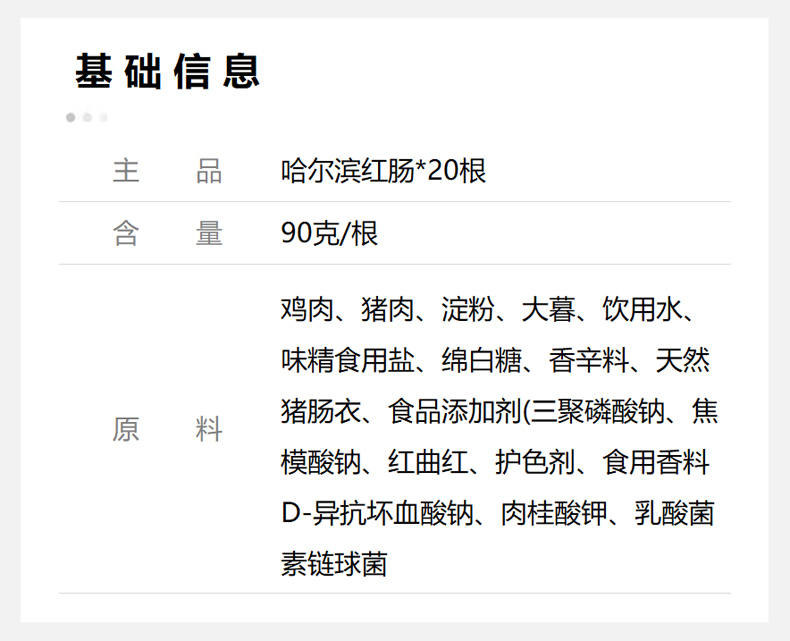Click the 饮用水 ingredient text
Image resolution: width=790 pixels, height=641 pixels.
(642, 310)
